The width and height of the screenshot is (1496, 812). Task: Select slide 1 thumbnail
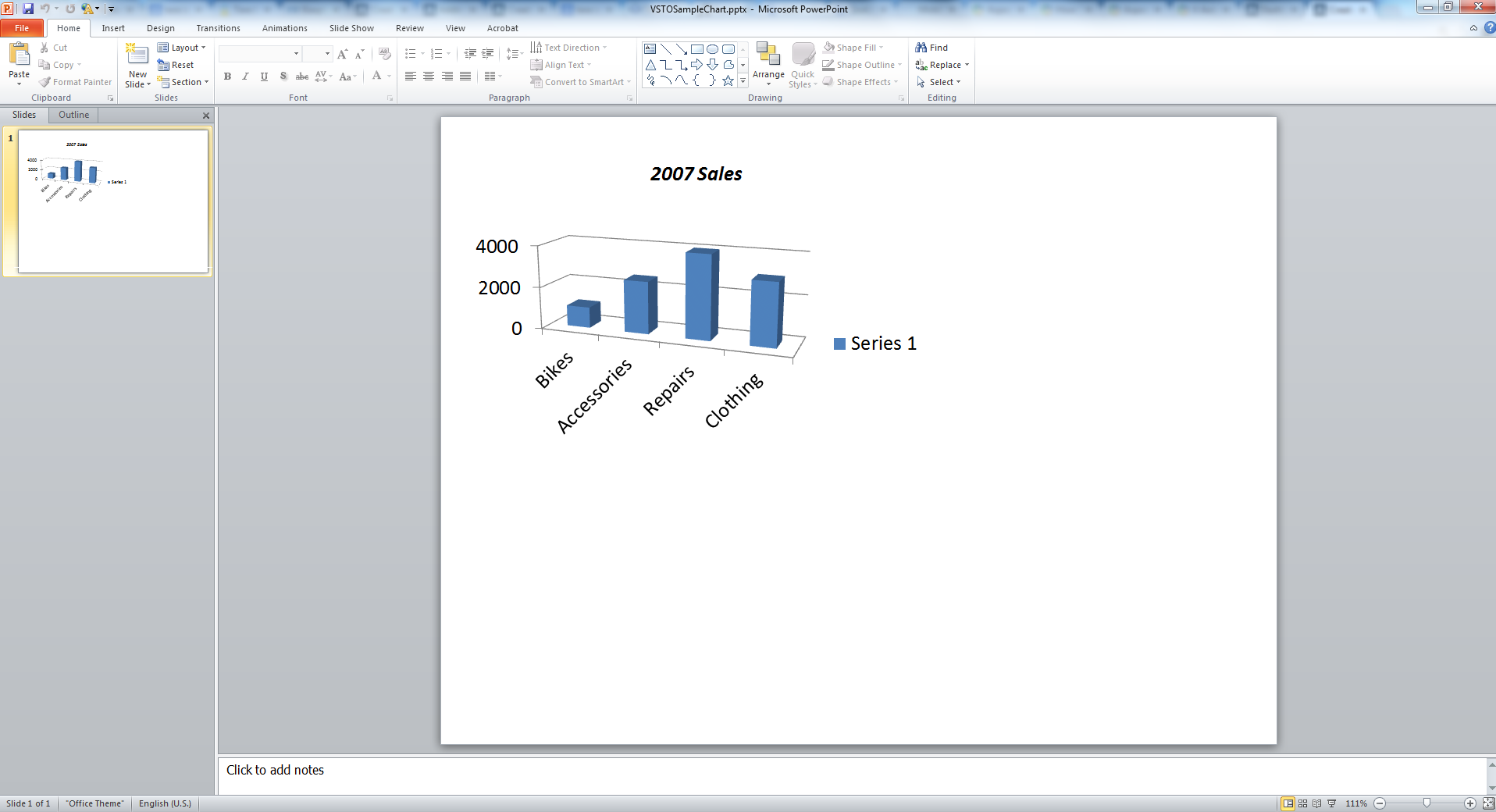[x=113, y=201]
